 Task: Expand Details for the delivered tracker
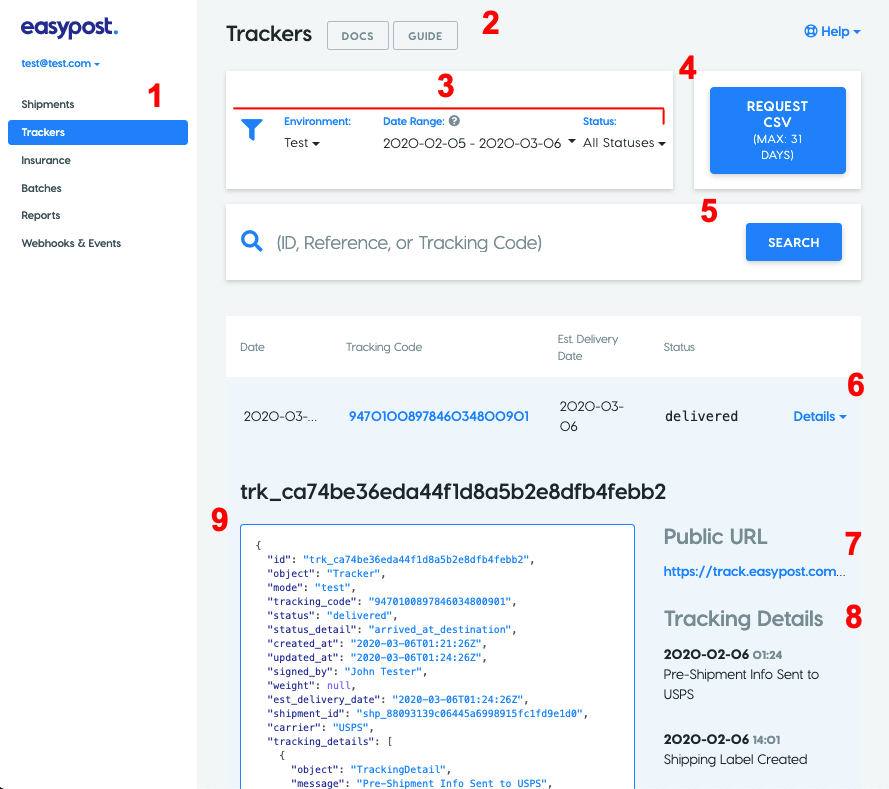pos(820,417)
